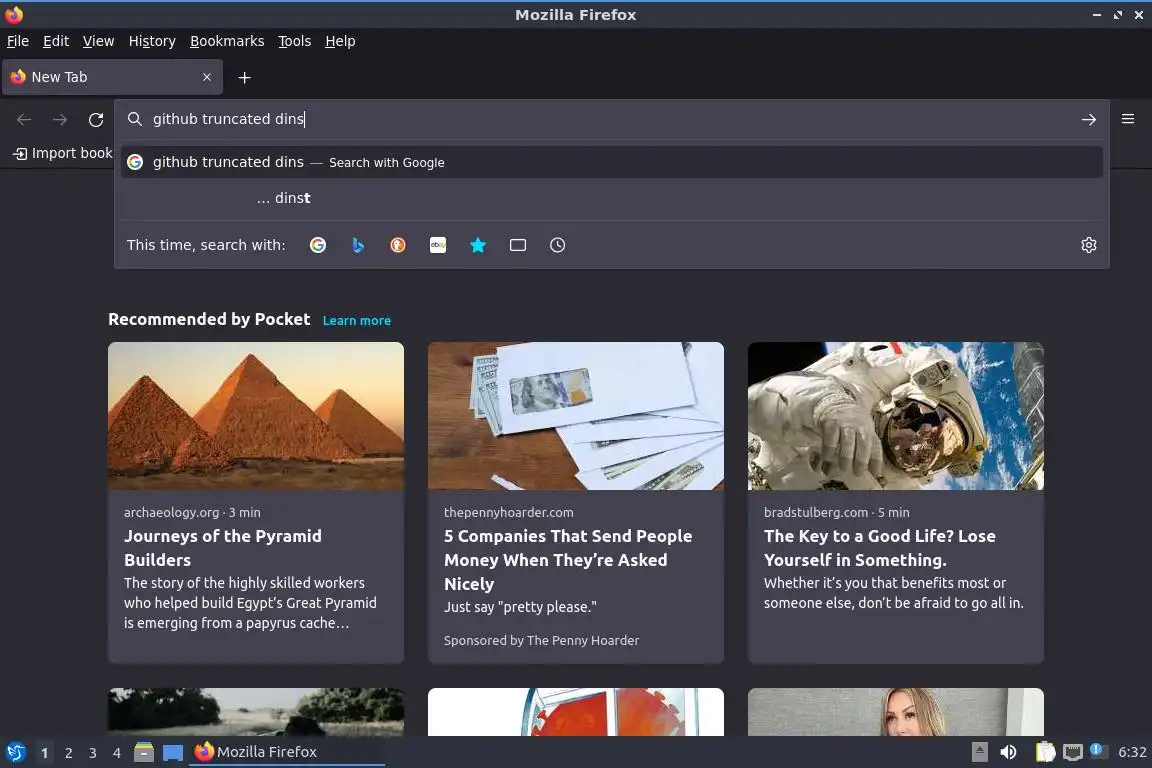Click 'This time, search with:' label

click(x=206, y=245)
